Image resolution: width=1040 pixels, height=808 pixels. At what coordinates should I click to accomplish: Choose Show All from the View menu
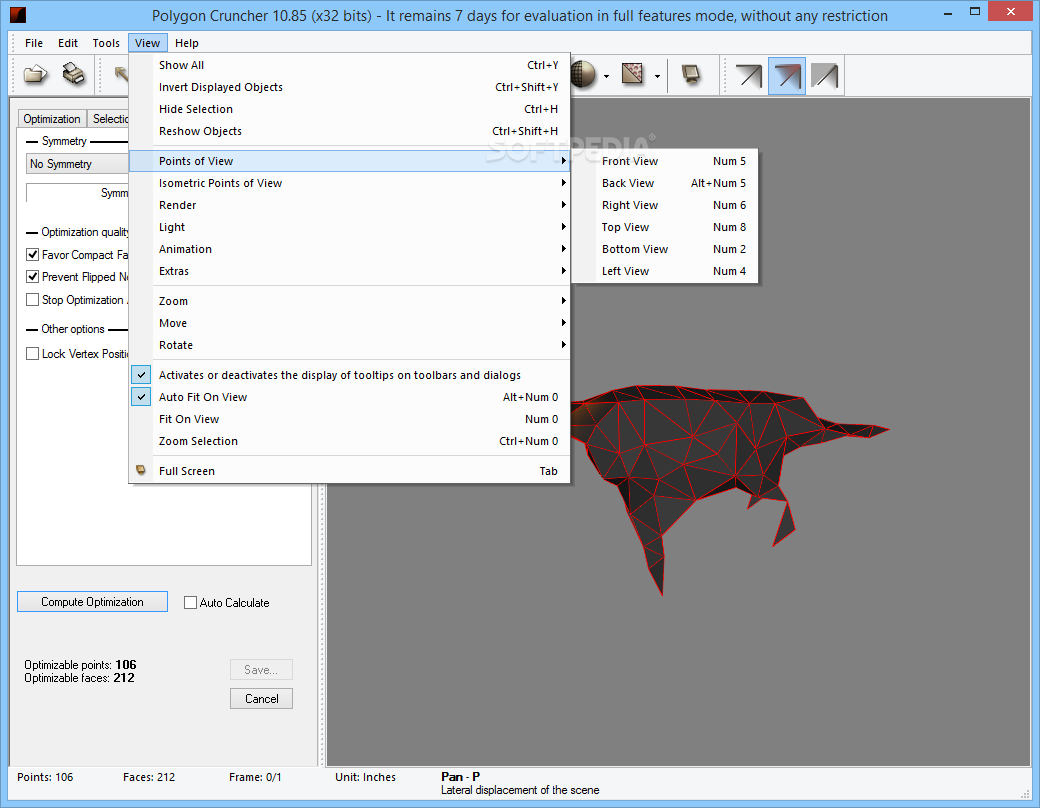pos(350,65)
